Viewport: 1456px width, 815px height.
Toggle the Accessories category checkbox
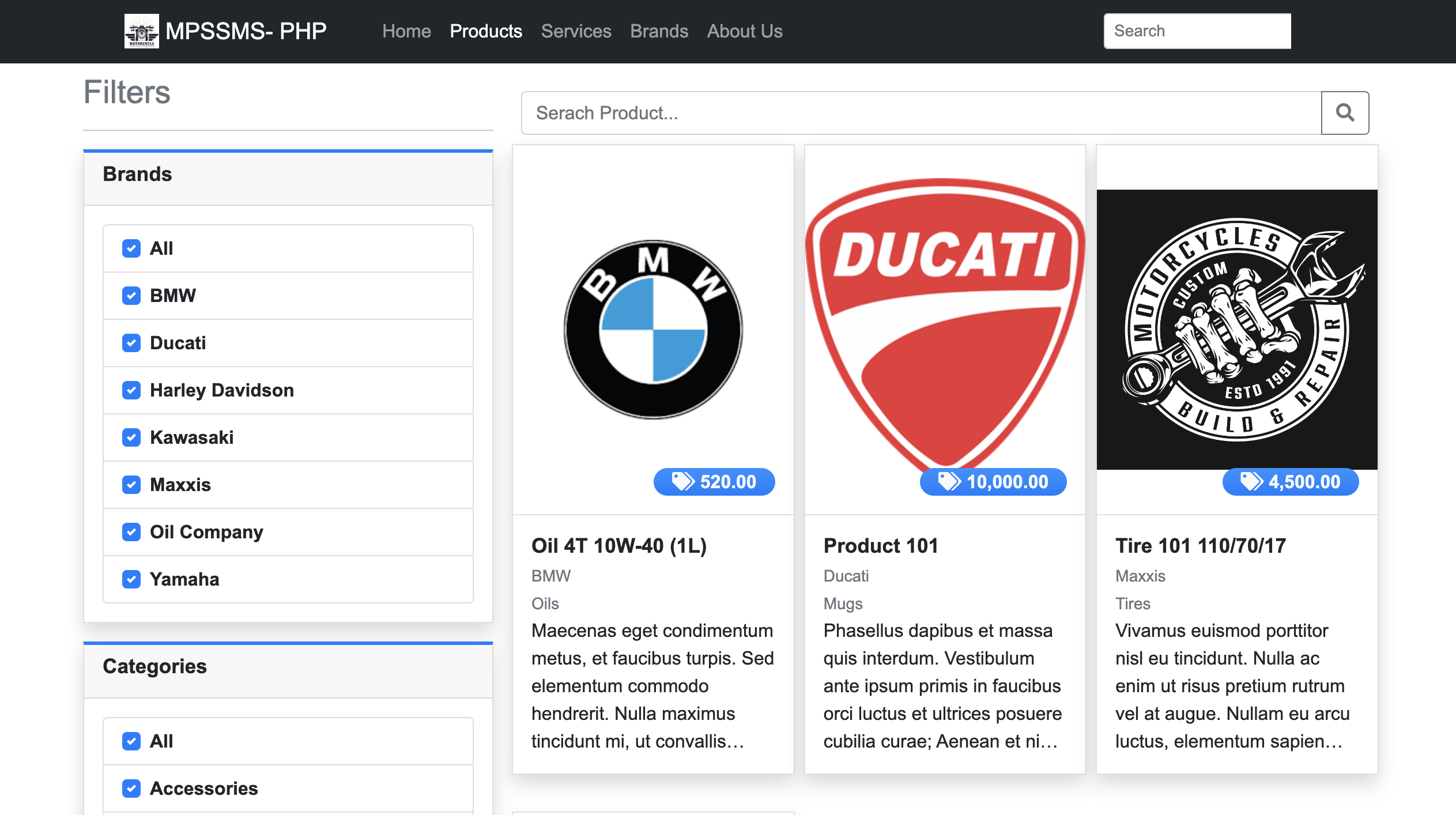(131, 788)
